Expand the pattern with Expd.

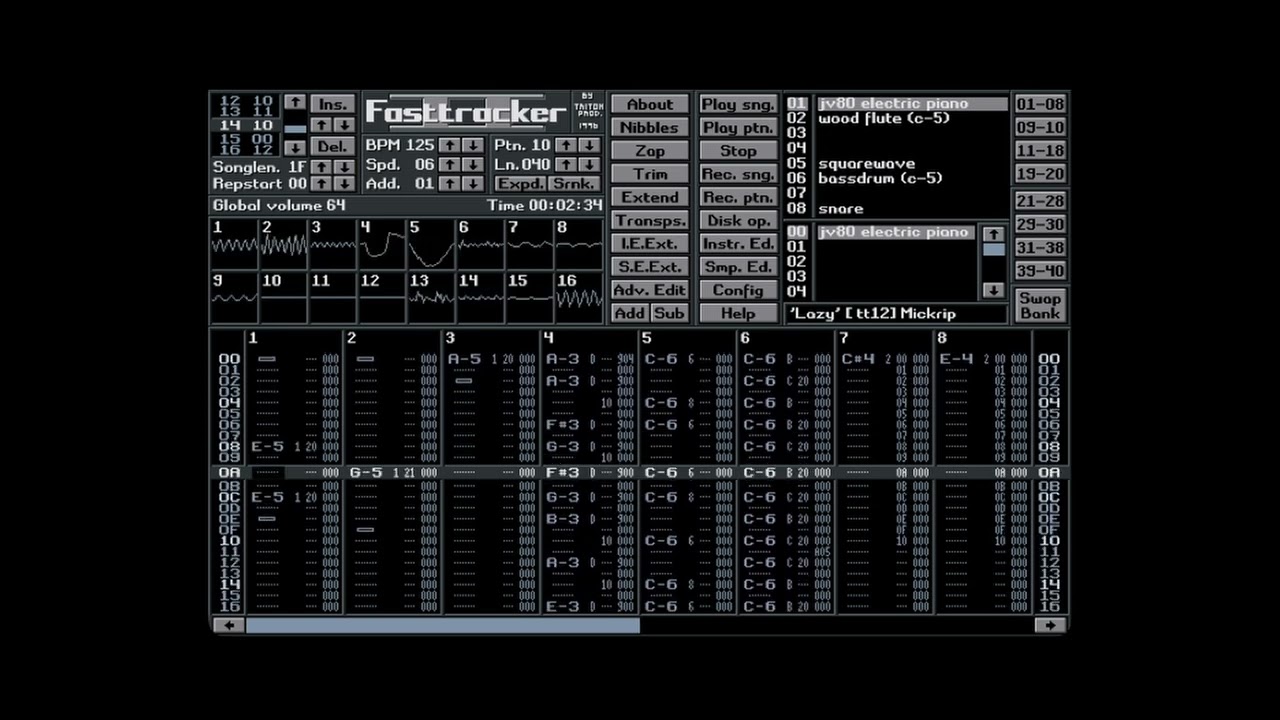[x=520, y=184]
